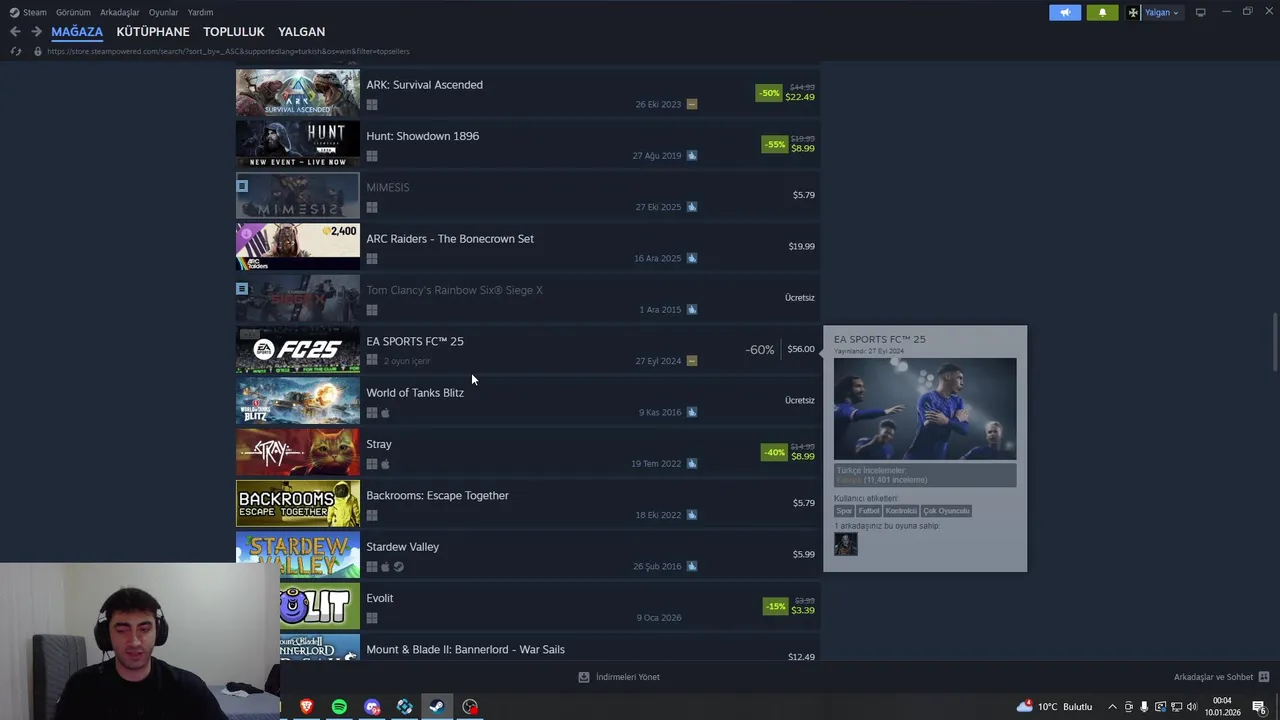Switch to the KÜTÜPHANE tab

pos(153,32)
